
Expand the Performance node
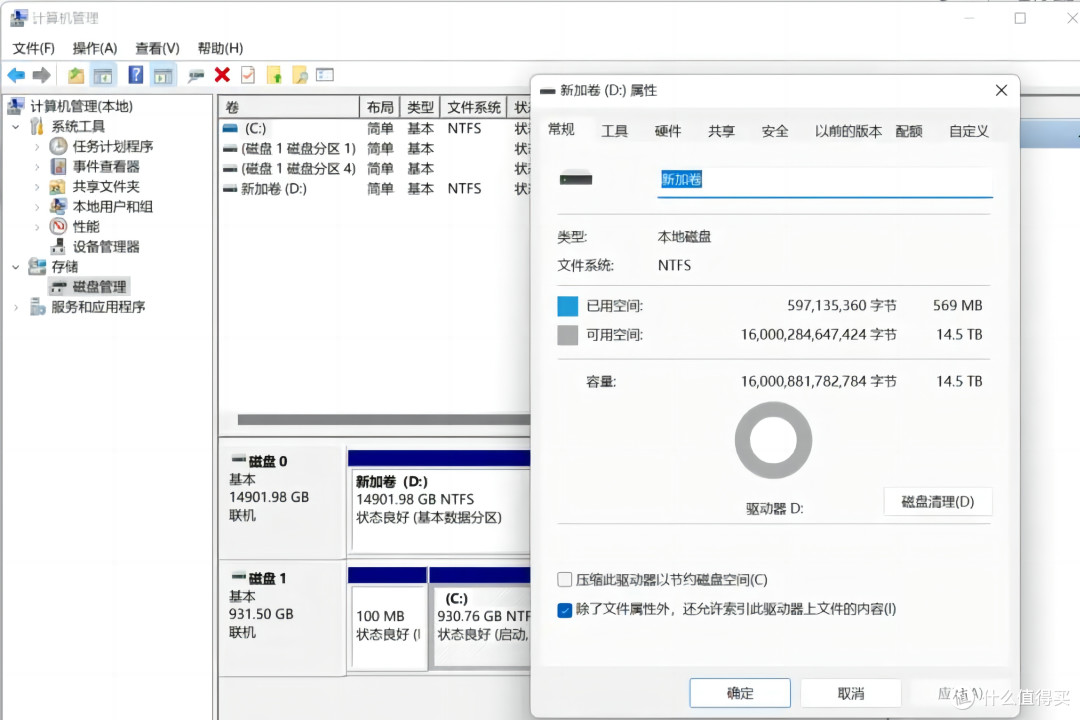click(37, 227)
